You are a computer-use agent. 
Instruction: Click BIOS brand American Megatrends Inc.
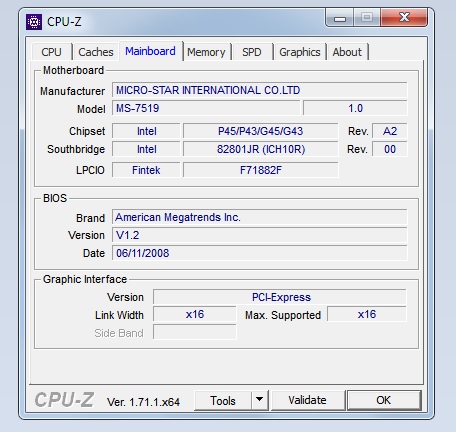pos(259,217)
